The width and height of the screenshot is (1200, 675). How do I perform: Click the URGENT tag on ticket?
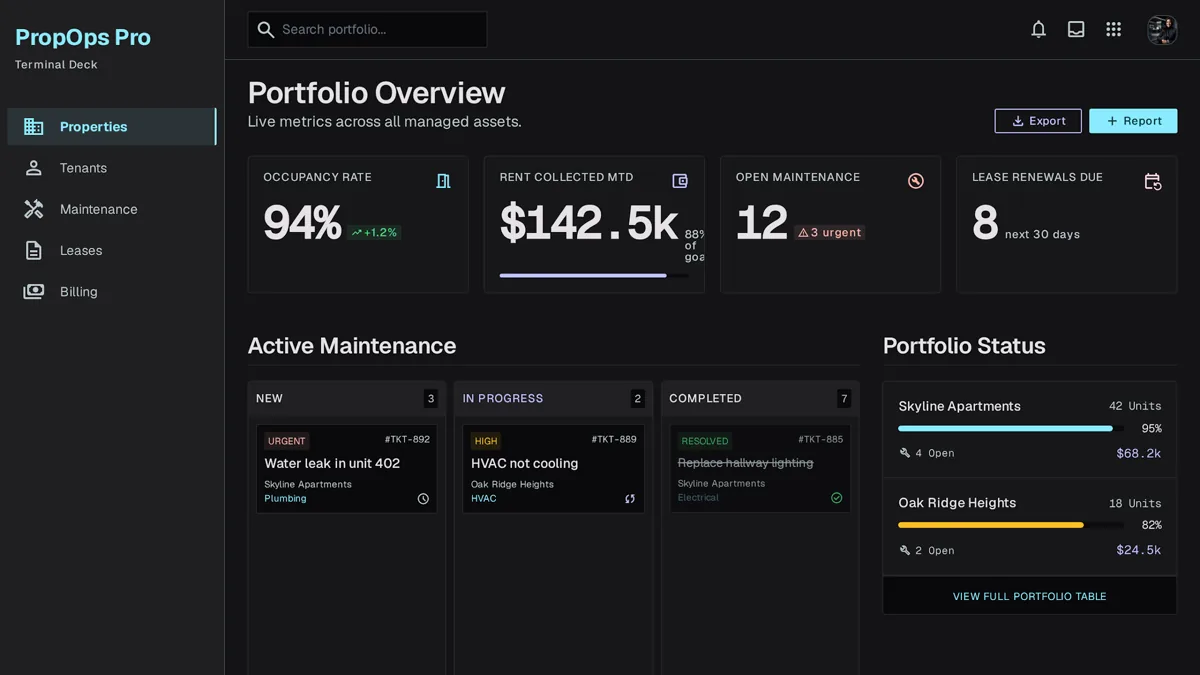[287, 441]
